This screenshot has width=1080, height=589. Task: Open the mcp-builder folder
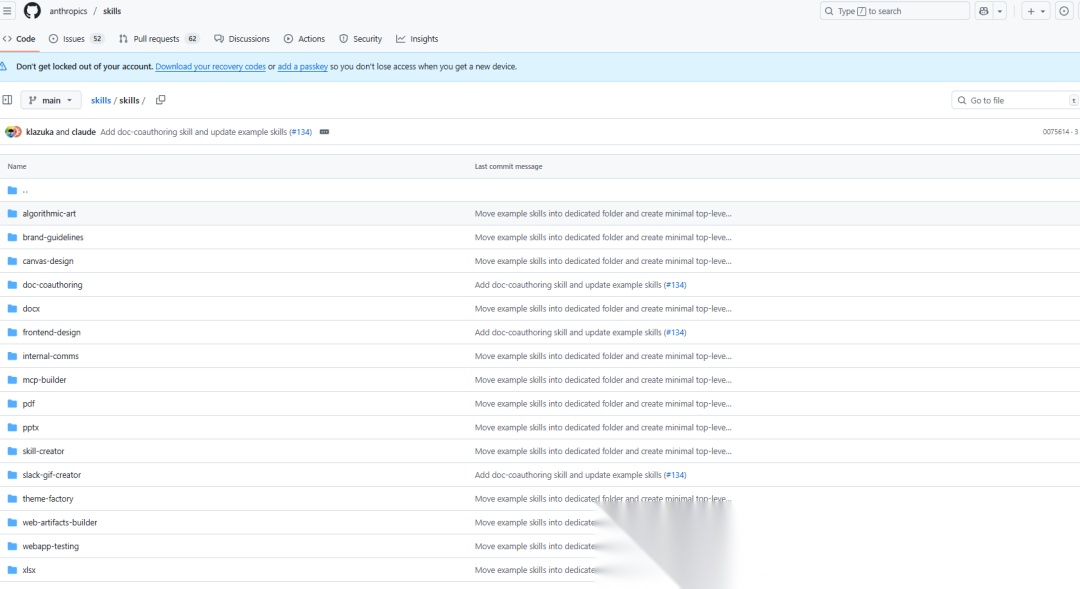tap(44, 380)
